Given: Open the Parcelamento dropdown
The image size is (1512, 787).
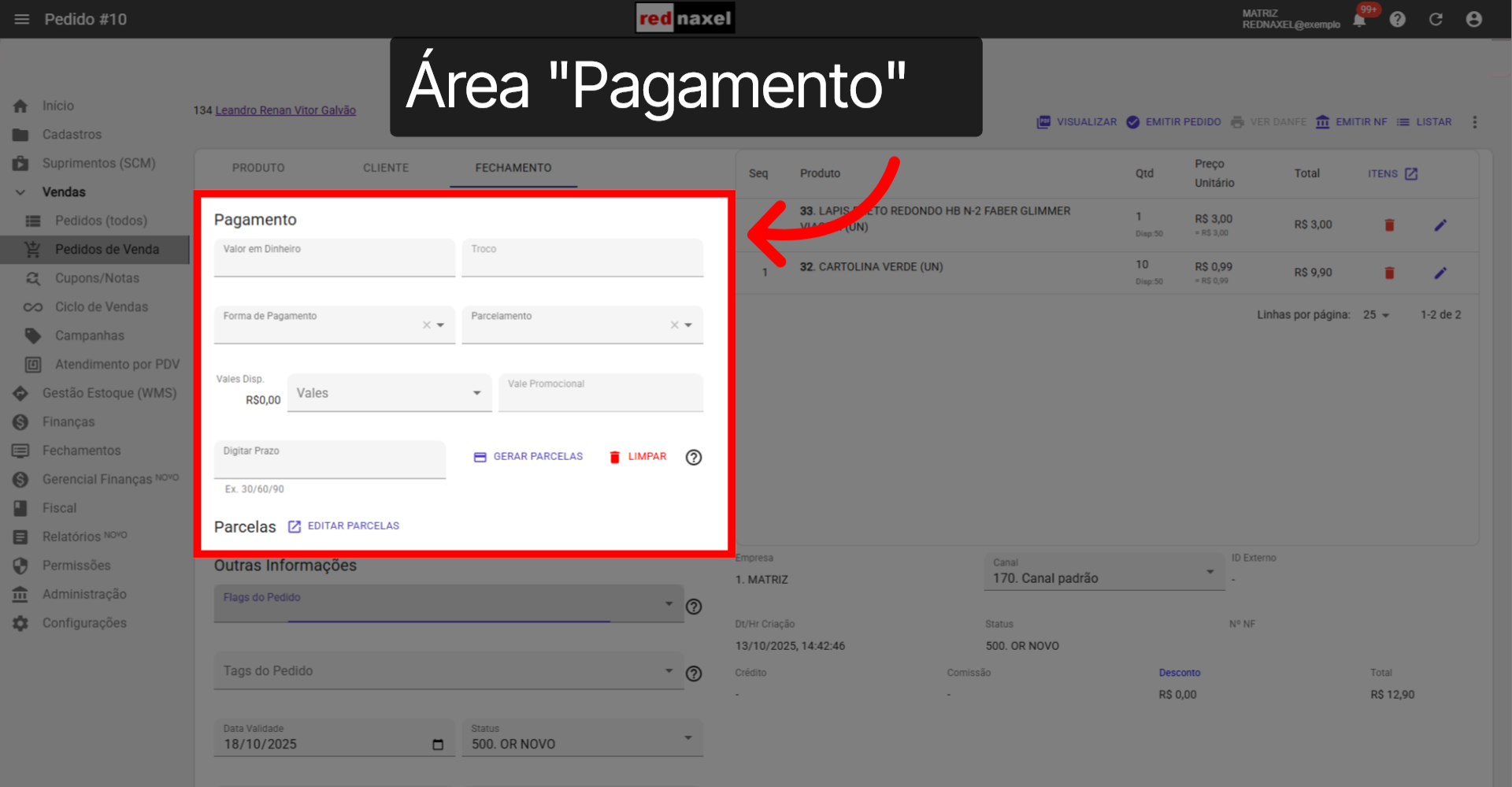Looking at the screenshot, I should coord(689,325).
